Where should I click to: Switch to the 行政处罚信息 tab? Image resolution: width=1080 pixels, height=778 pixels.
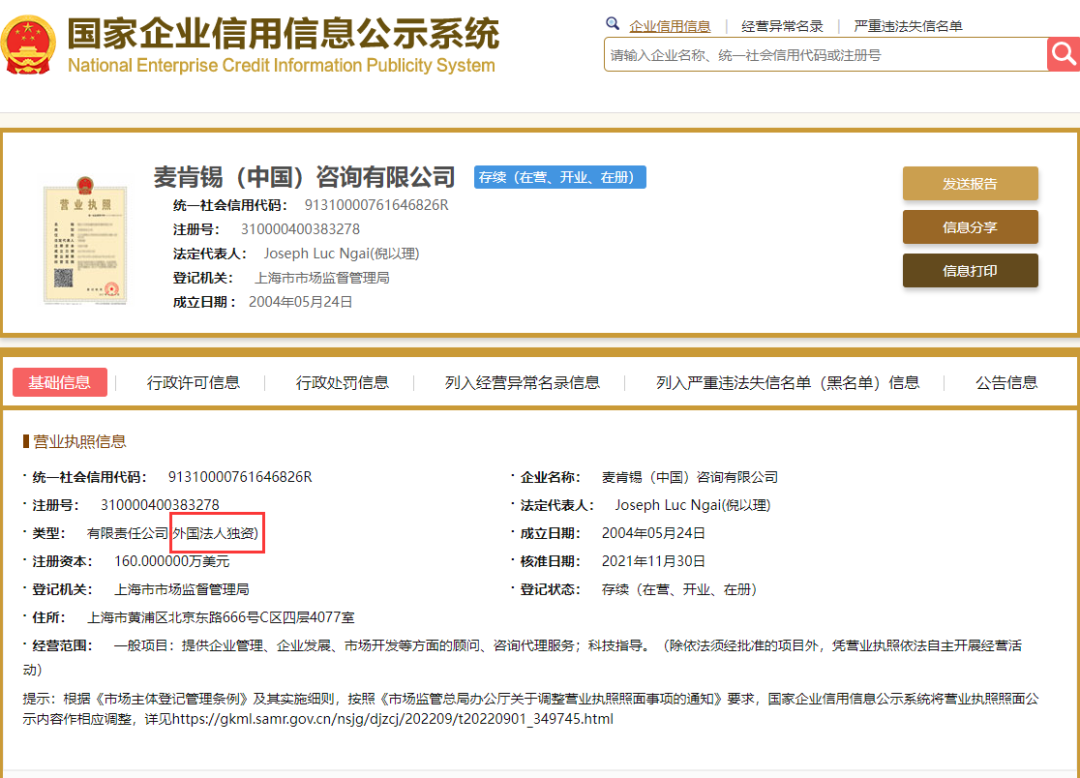click(x=342, y=383)
